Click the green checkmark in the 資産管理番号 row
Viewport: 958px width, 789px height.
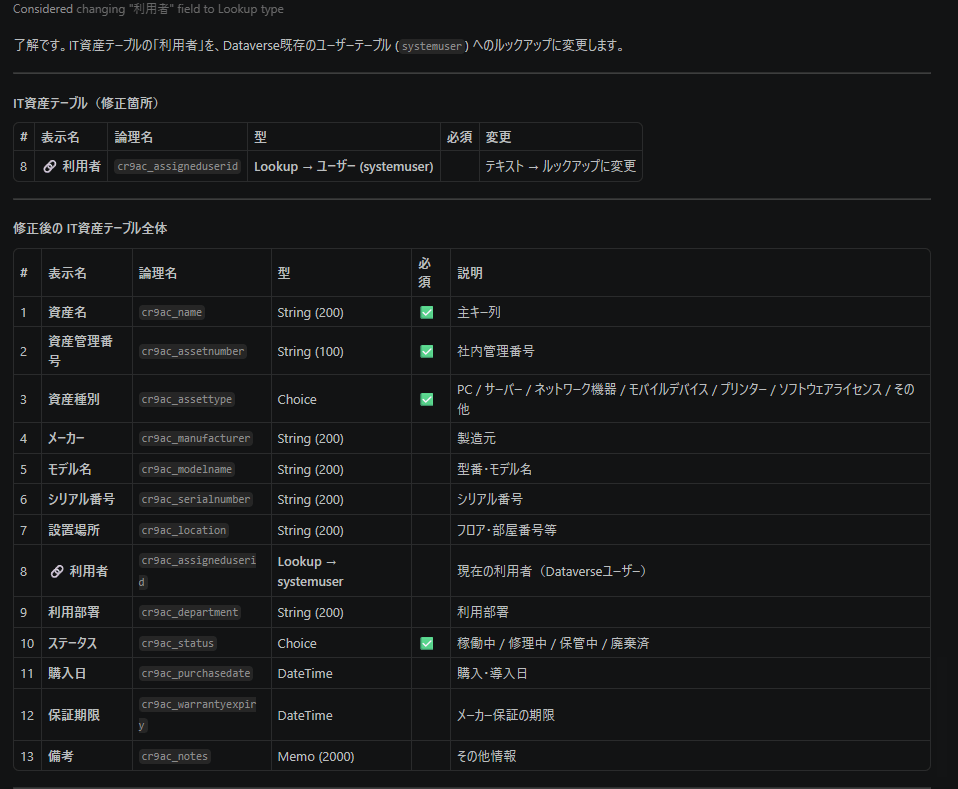tap(427, 351)
